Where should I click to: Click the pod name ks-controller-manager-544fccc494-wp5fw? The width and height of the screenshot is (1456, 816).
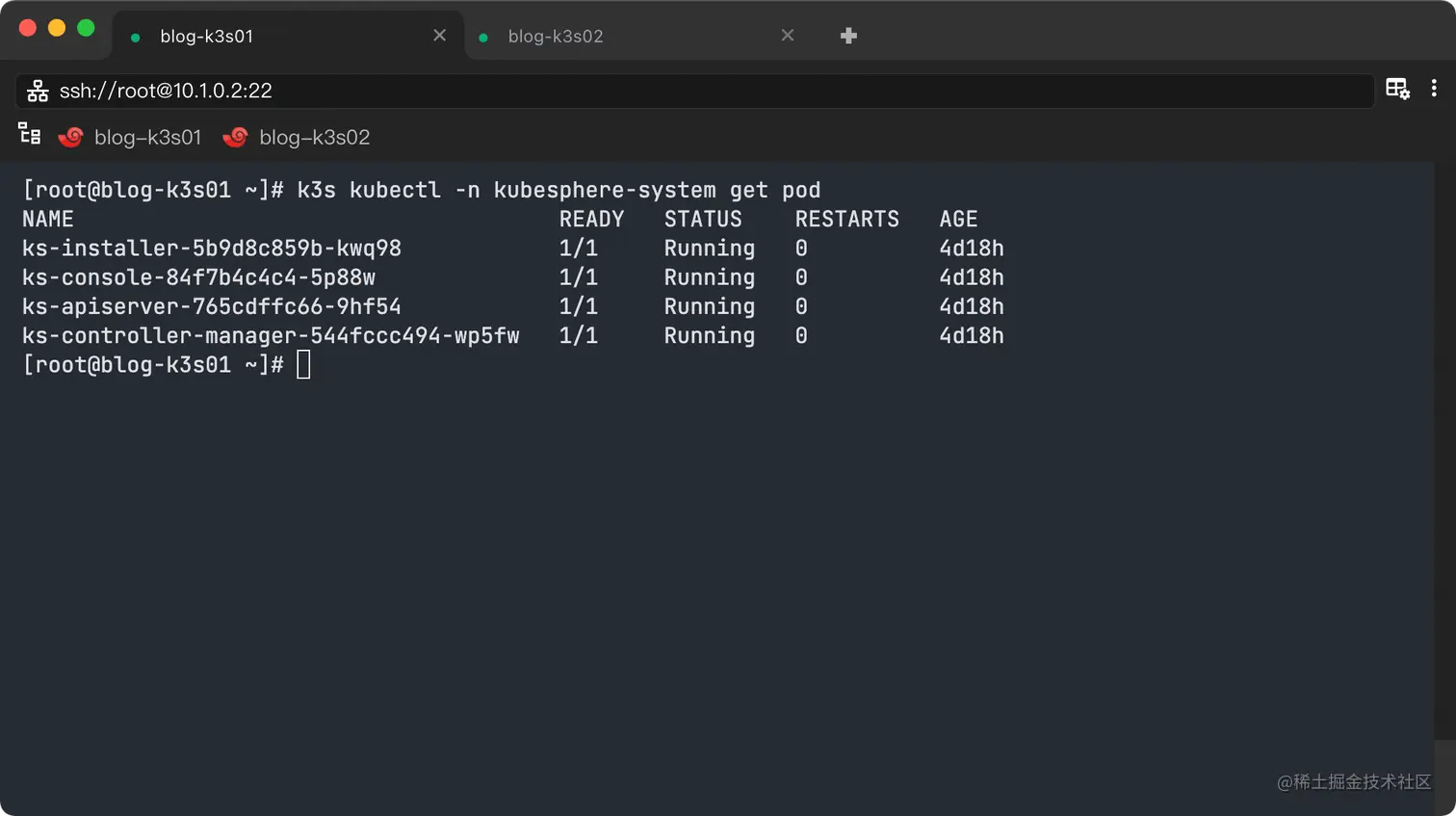(x=271, y=335)
